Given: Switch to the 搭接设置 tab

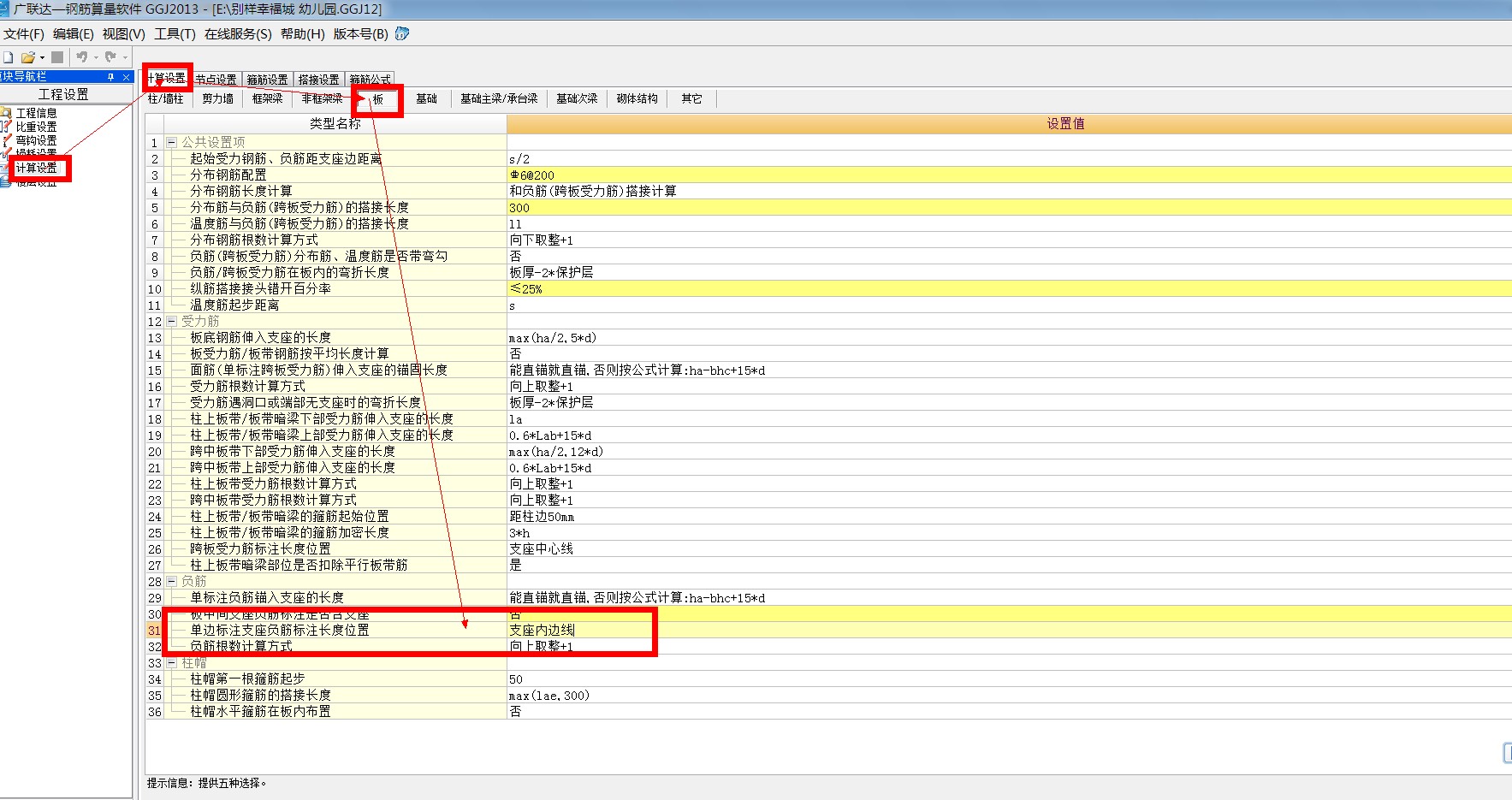Looking at the screenshot, I should pyautogui.click(x=318, y=80).
